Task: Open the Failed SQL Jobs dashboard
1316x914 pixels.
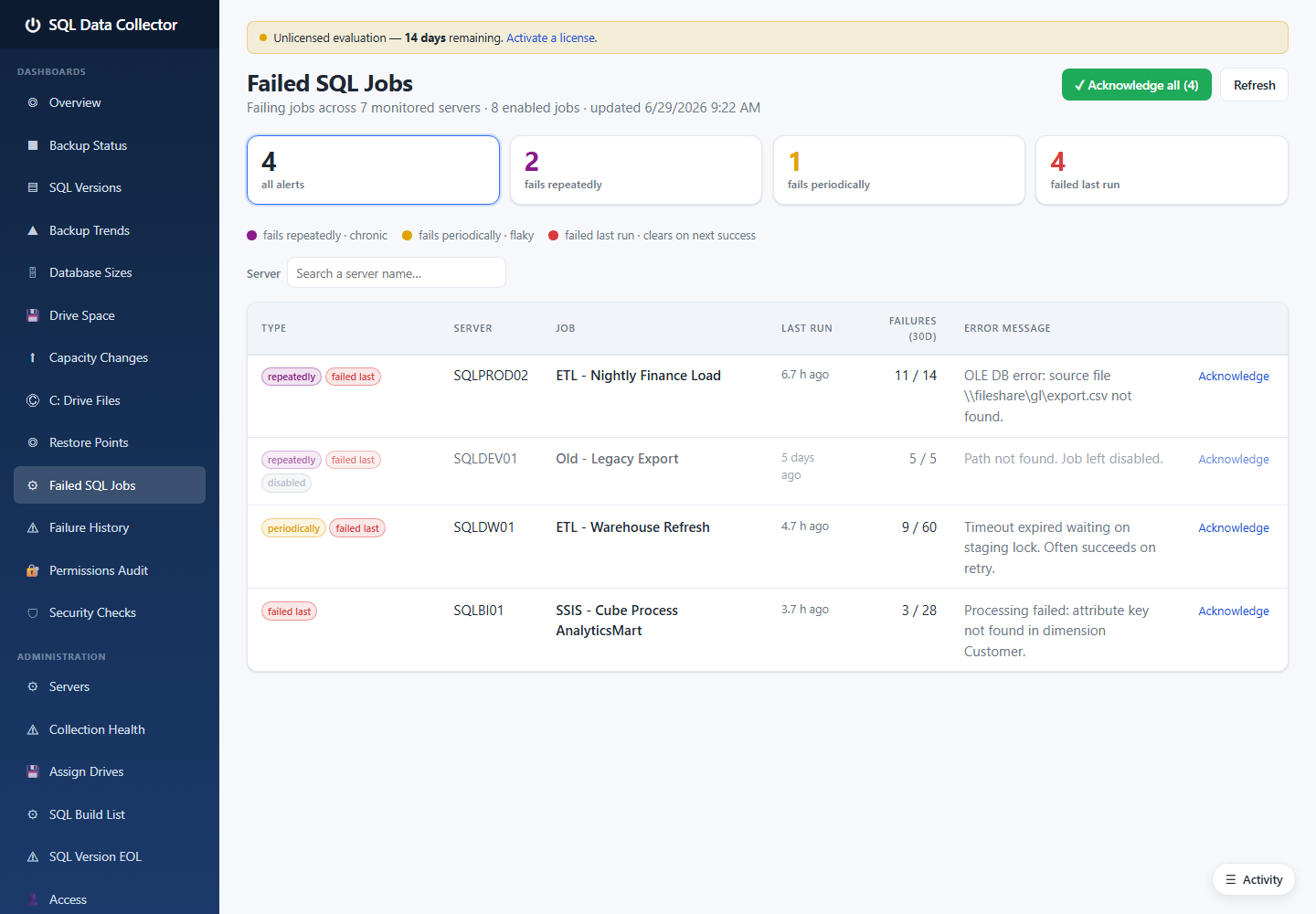Action: [110, 485]
